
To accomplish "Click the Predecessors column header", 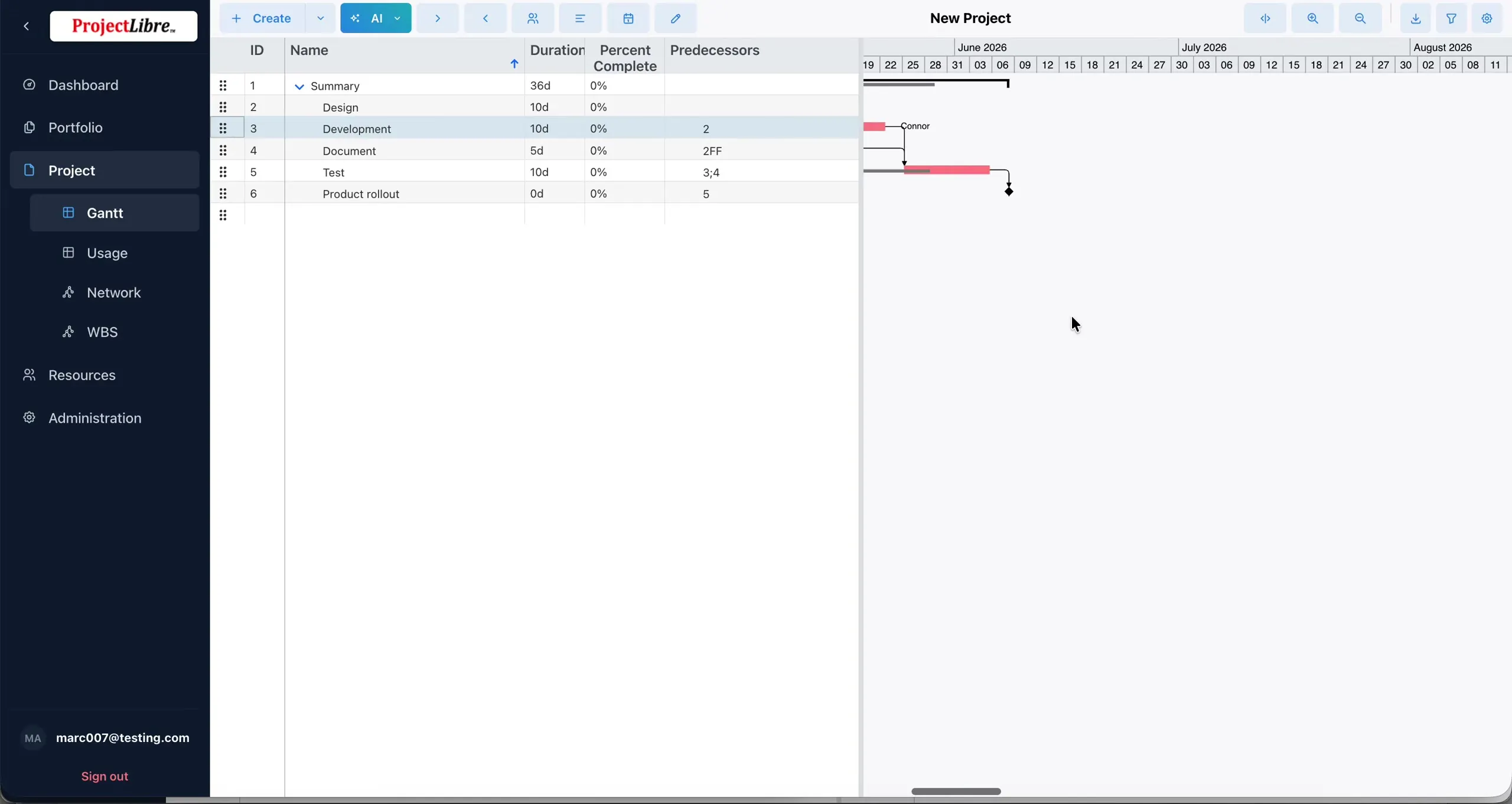I will tap(761, 56).
